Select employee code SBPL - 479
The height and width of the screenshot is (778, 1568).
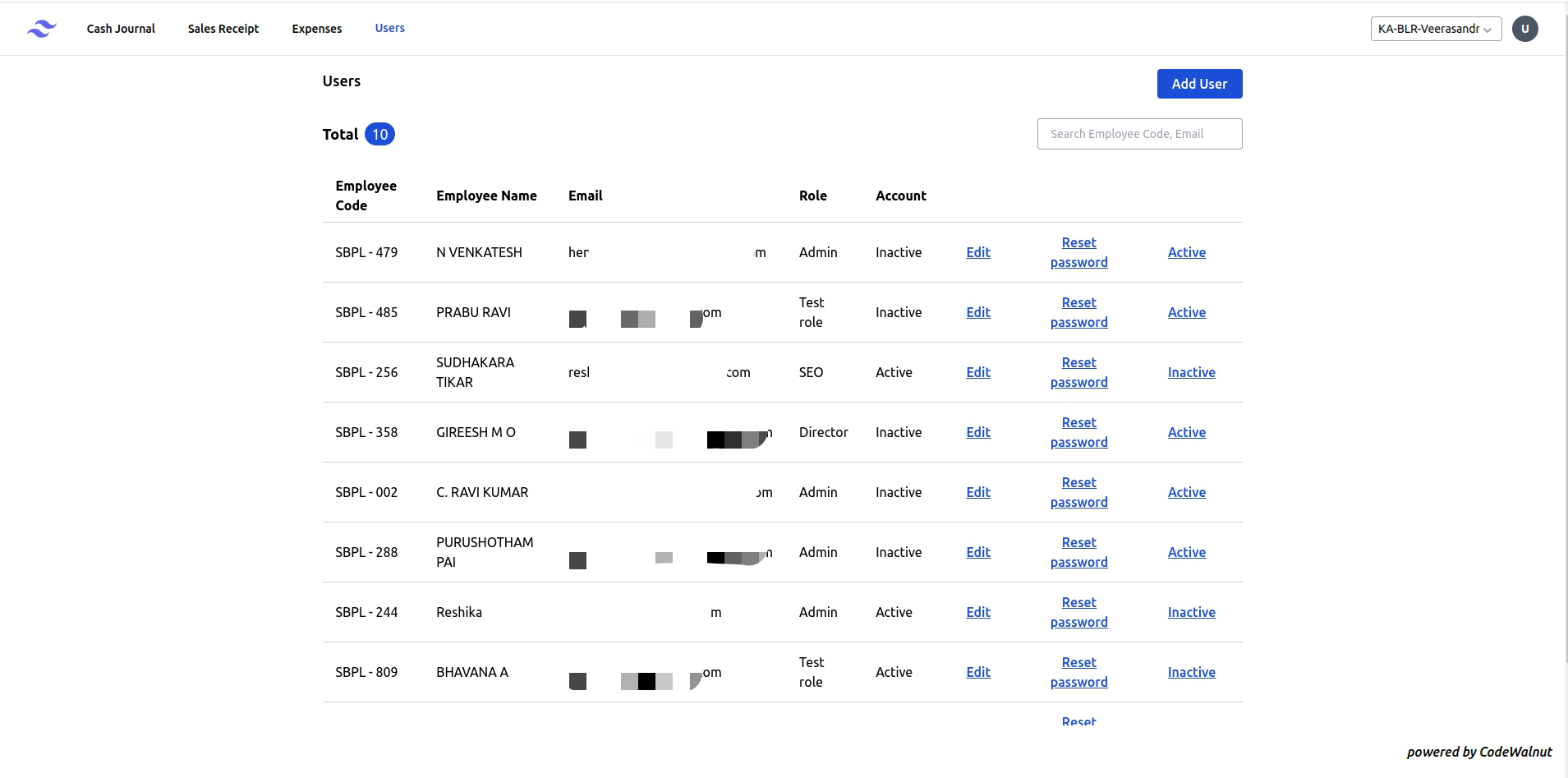(366, 252)
